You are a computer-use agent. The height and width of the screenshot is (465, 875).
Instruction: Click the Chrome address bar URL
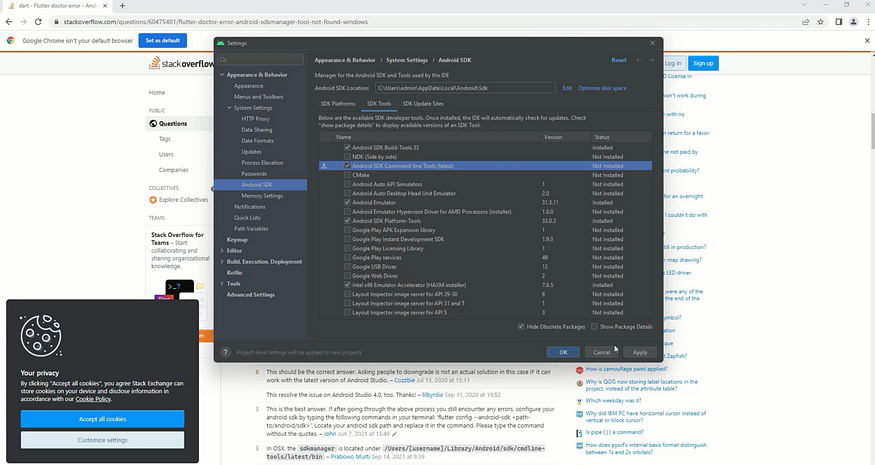[x=215, y=22]
